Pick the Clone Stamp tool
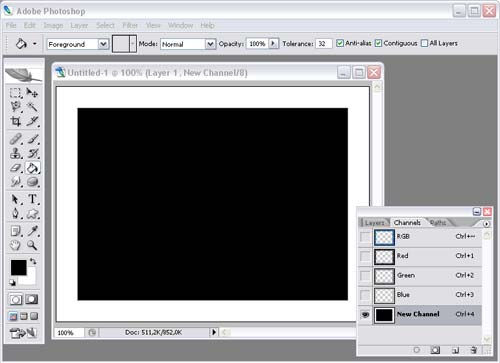 15,153
